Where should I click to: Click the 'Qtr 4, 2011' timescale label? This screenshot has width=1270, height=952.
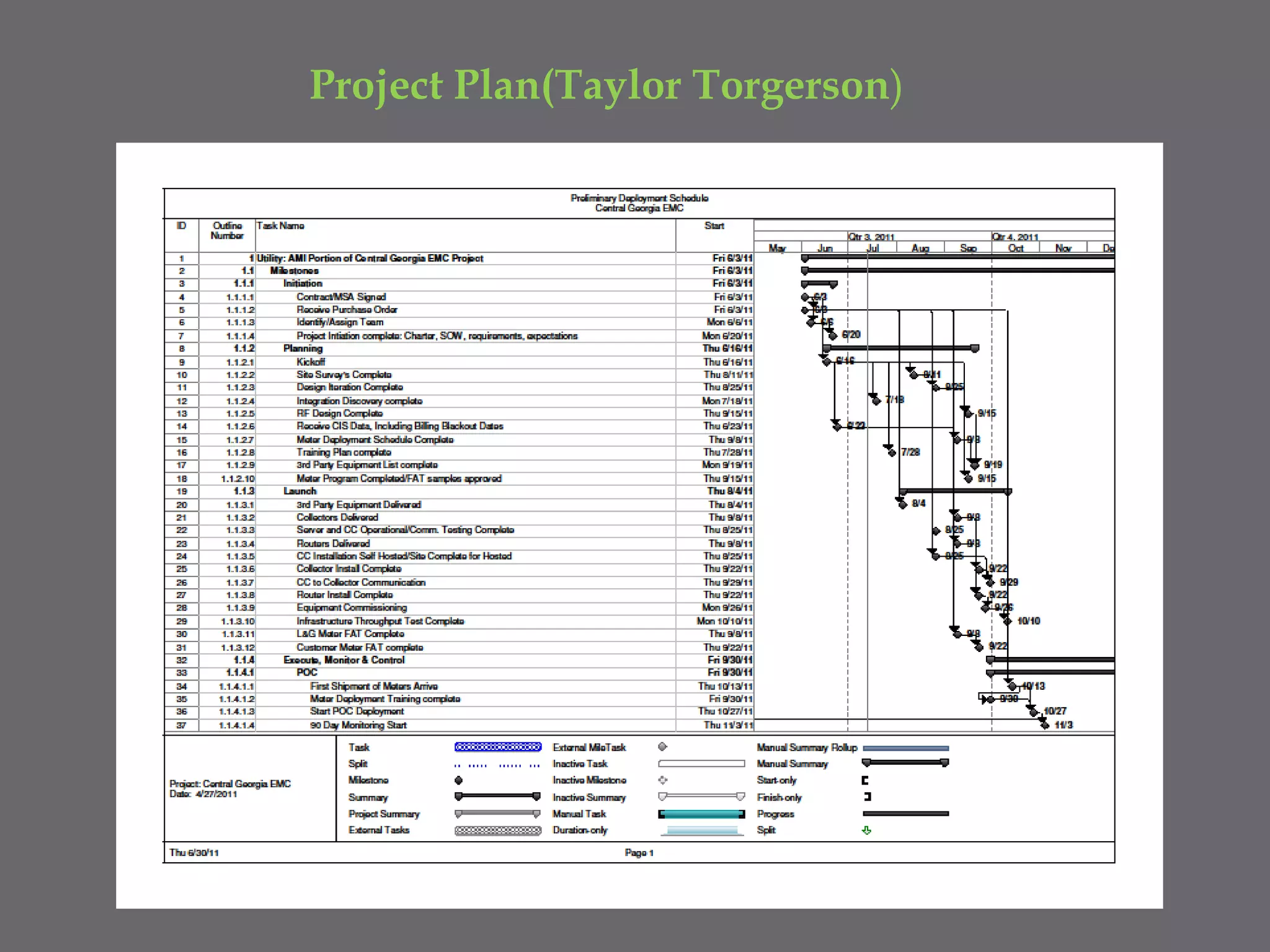coord(1015,237)
